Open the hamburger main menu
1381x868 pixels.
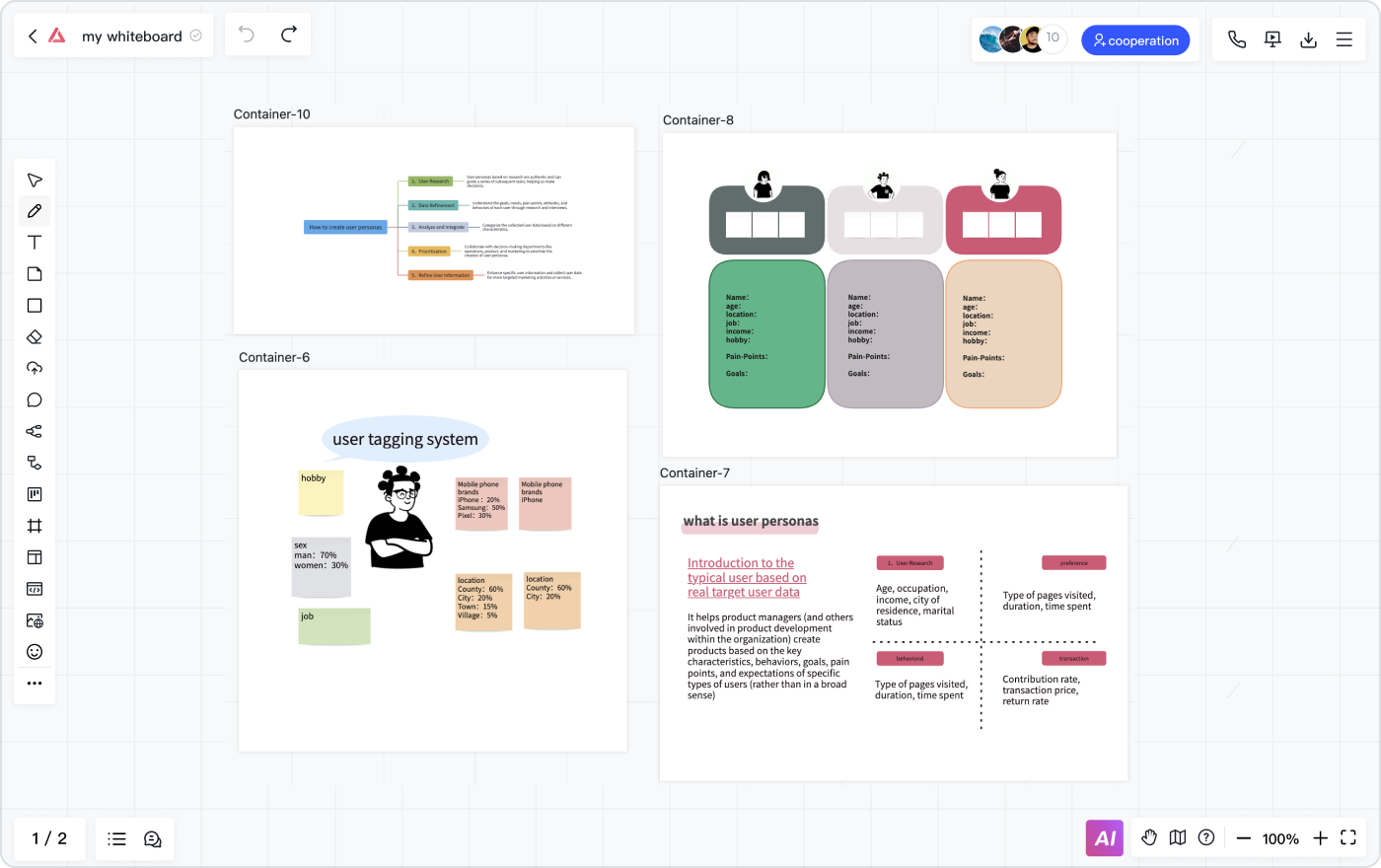[1344, 40]
